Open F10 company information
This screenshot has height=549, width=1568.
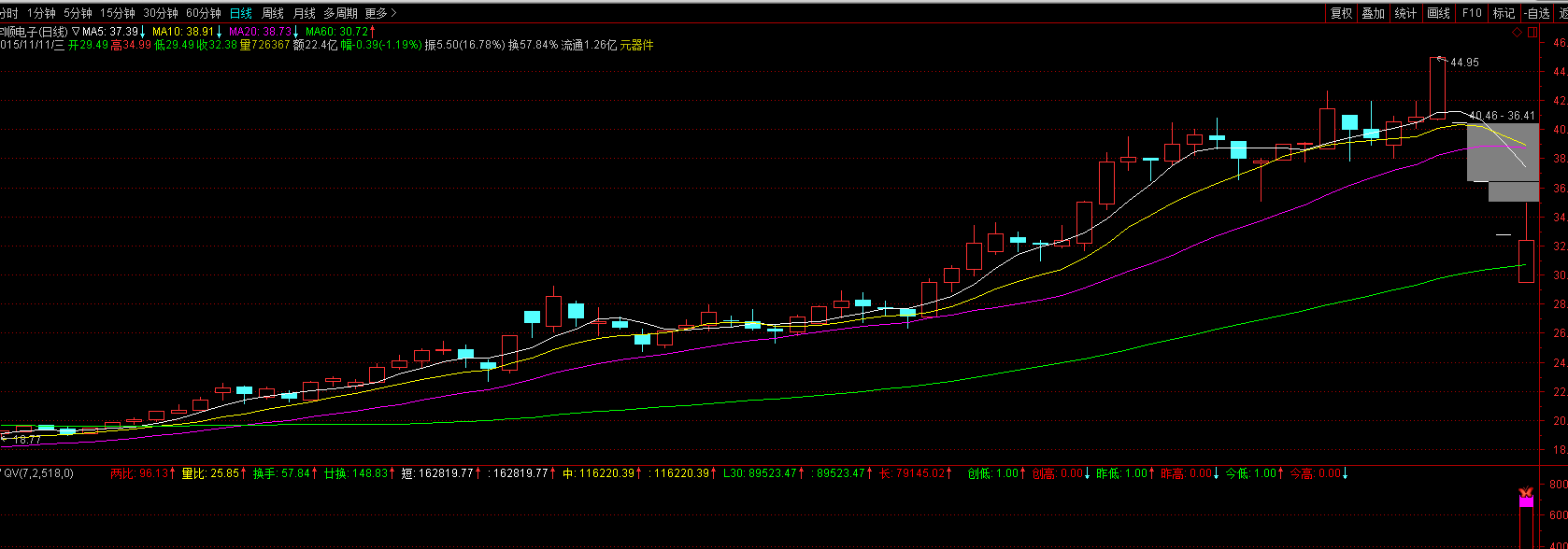point(1472,13)
